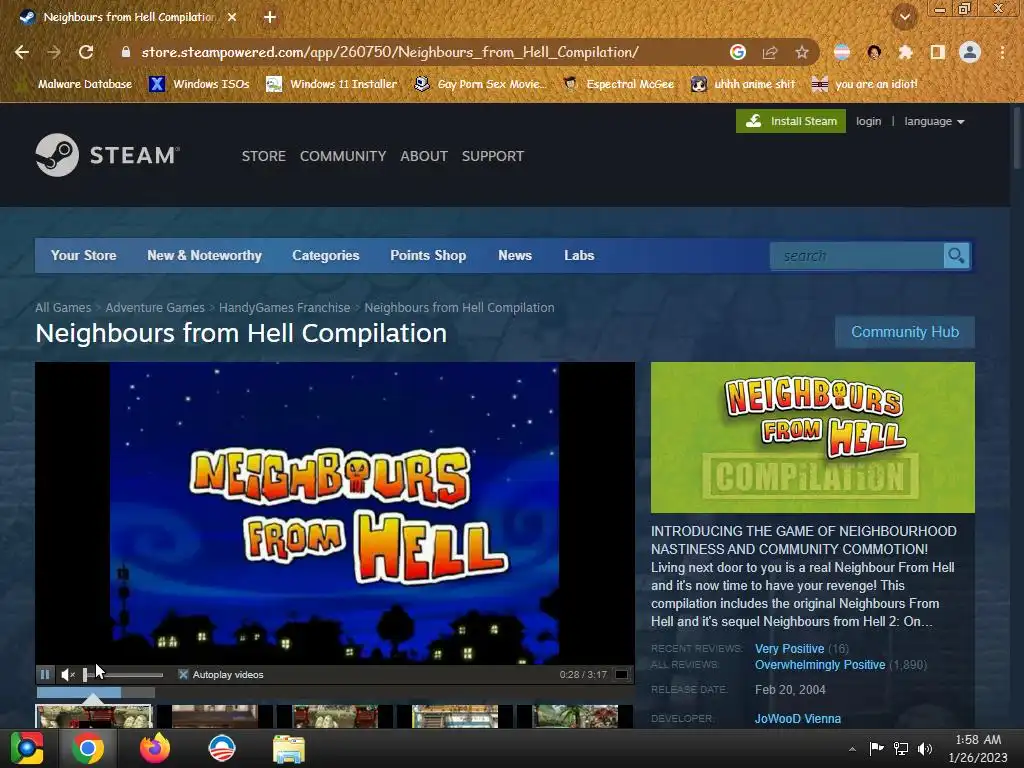This screenshot has height=768, width=1024.
Task: Unmute the trailer with the speaker icon
Action: 68,675
